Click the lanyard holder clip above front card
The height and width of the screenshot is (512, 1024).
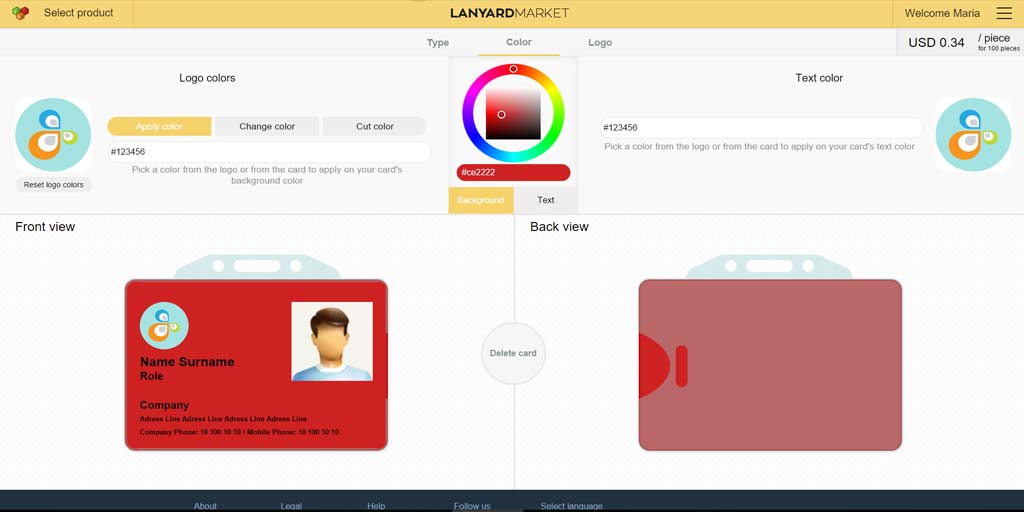tap(257, 266)
